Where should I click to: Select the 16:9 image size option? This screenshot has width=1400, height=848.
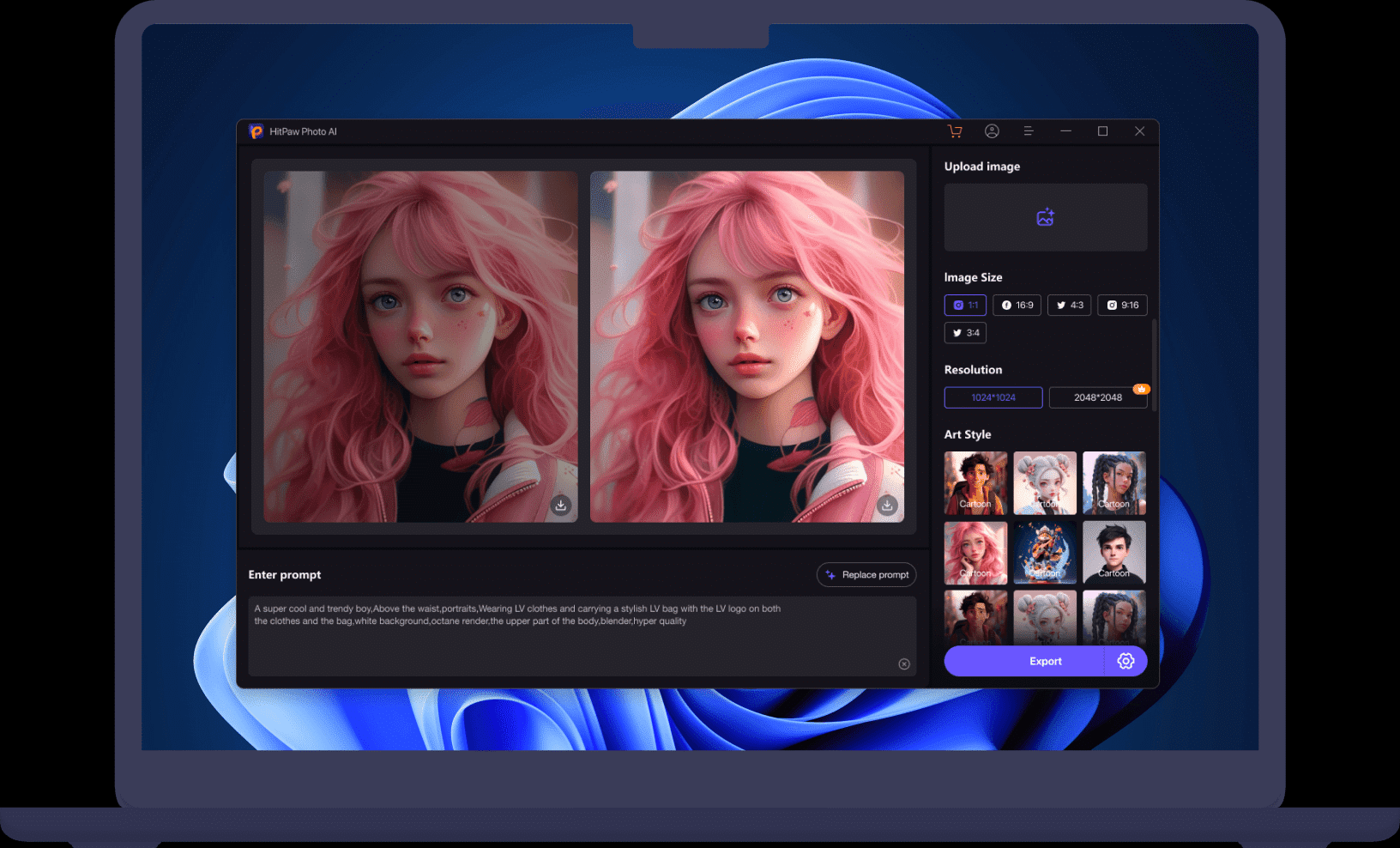[1017, 305]
